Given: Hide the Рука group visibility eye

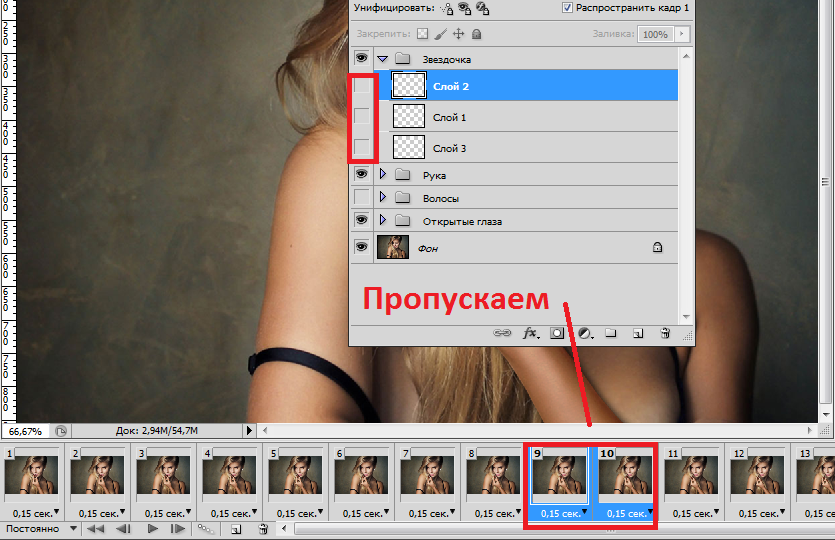Looking at the screenshot, I should click(x=362, y=174).
